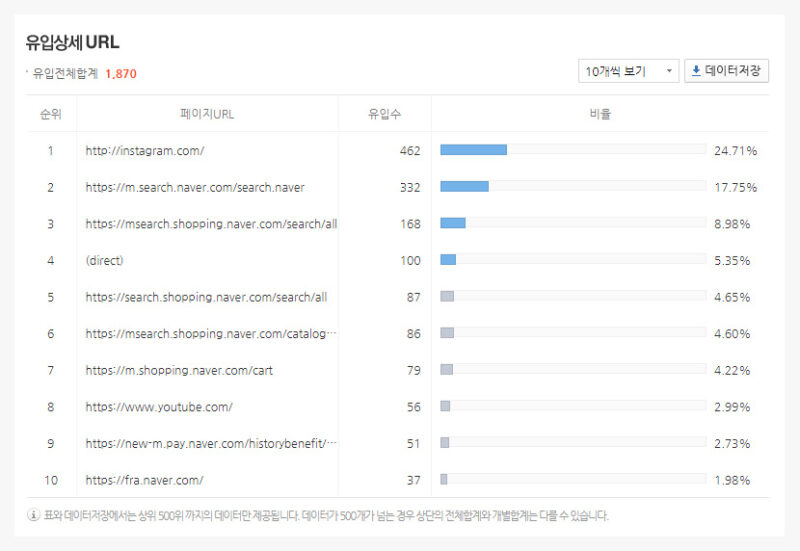The width and height of the screenshot is (800, 551).
Task: Click the m.shopping.naver.com/cart URL
Action: pyautogui.click(x=179, y=370)
